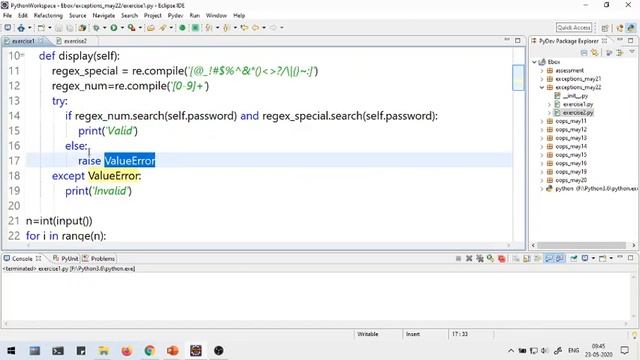
Task: Click the green circle toolbar icon
Action: pyautogui.click(x=182, y=28)
